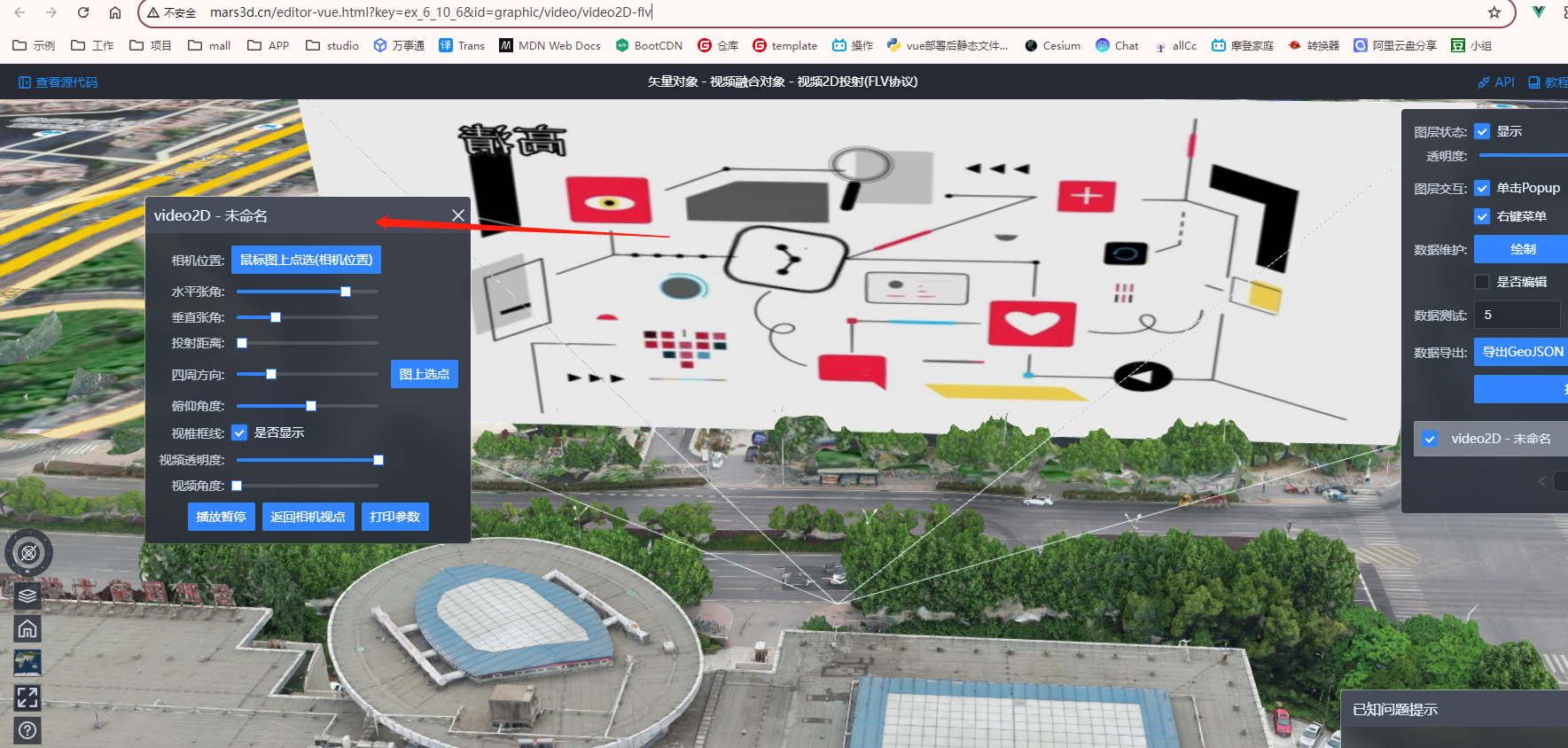Image resolution: width=1568 pixels, height=748 pixels.
Task: Open the template bookmark
Action: (784, 45)
